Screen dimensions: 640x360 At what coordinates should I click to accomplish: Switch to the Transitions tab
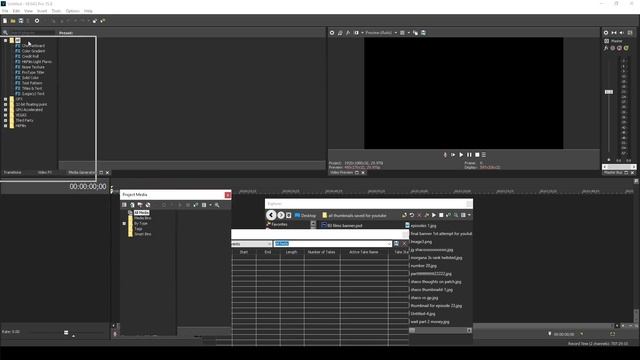click(x=13, y=173)
